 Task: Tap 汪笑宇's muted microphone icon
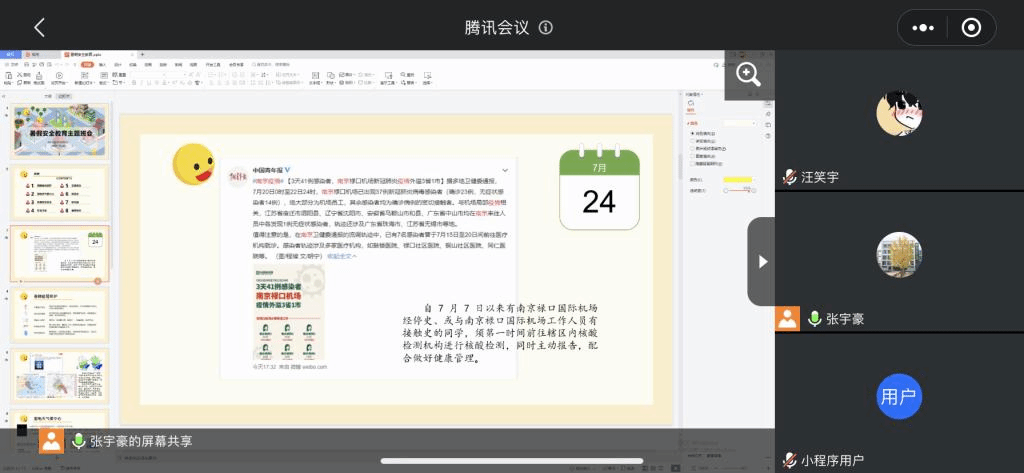(790, 176)
